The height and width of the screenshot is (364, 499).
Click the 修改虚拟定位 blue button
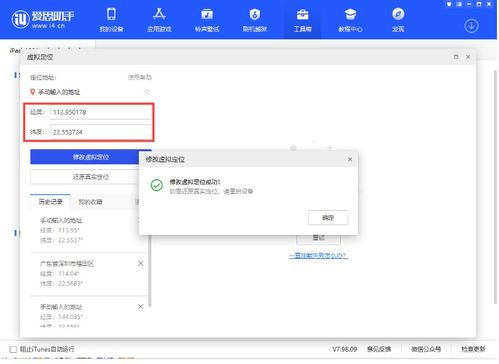[91, 157]
